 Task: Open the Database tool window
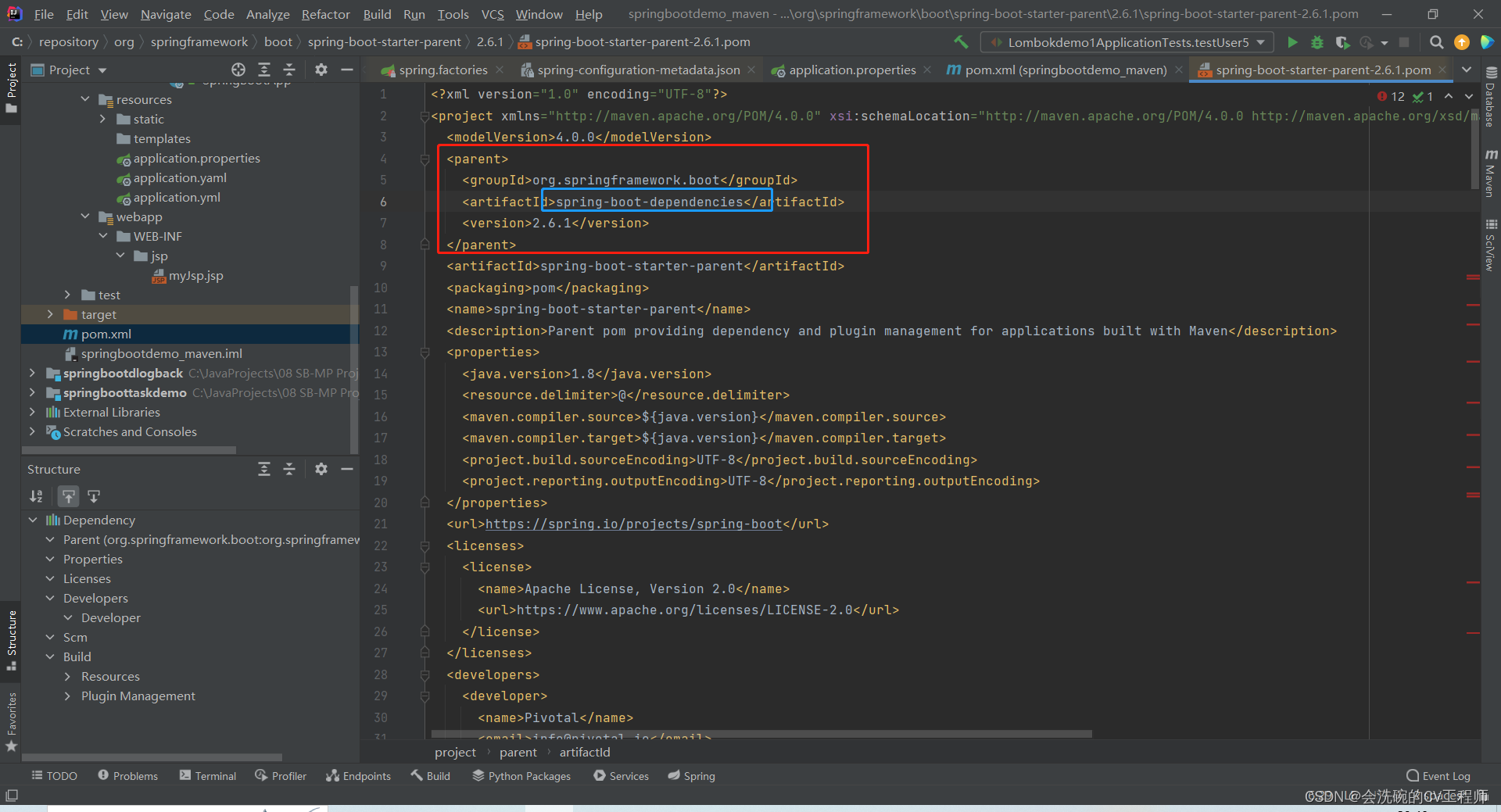coord(1491,97)
